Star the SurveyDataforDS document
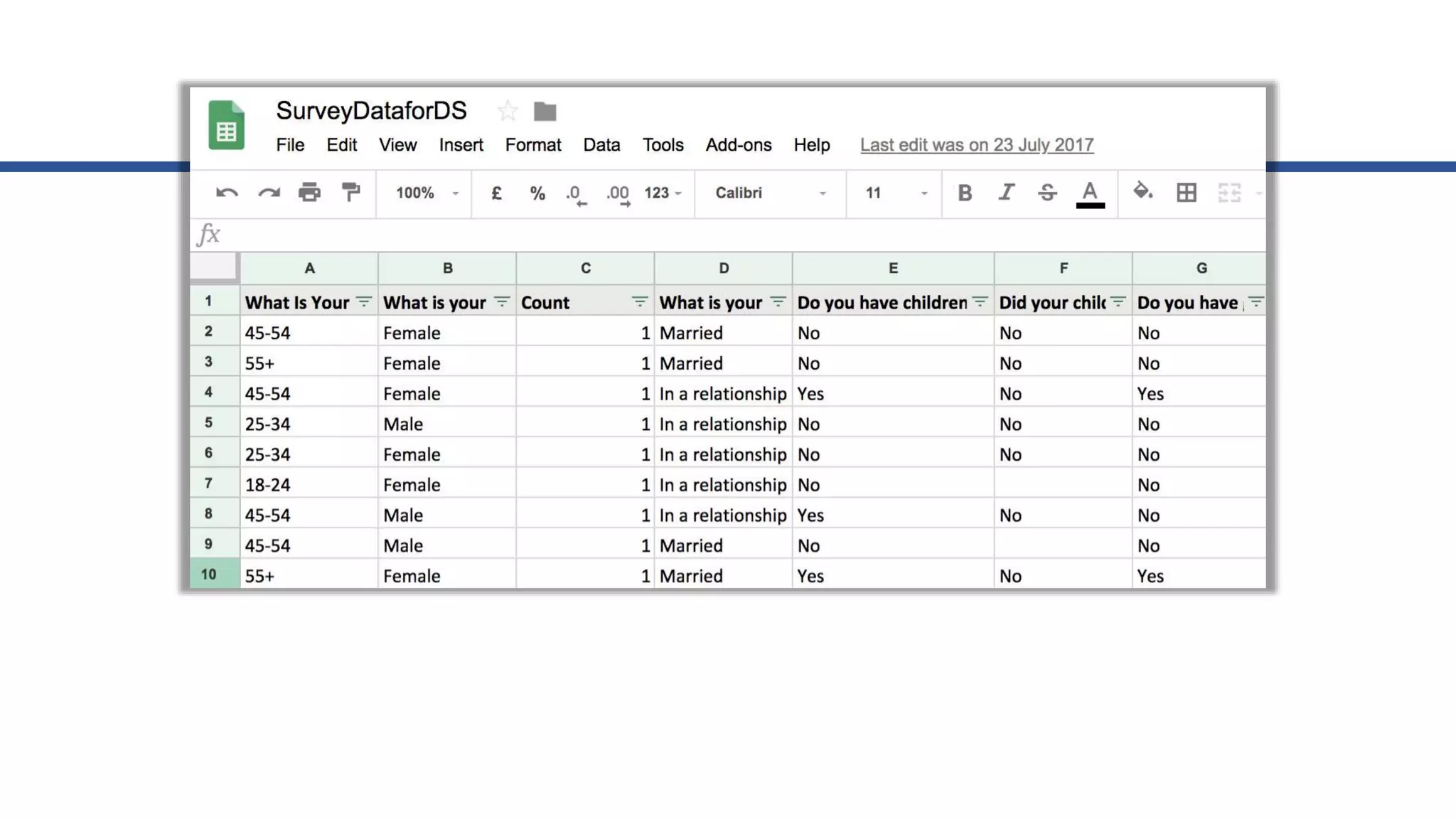This screenshot has height=819, width=1456. point(507,111)
